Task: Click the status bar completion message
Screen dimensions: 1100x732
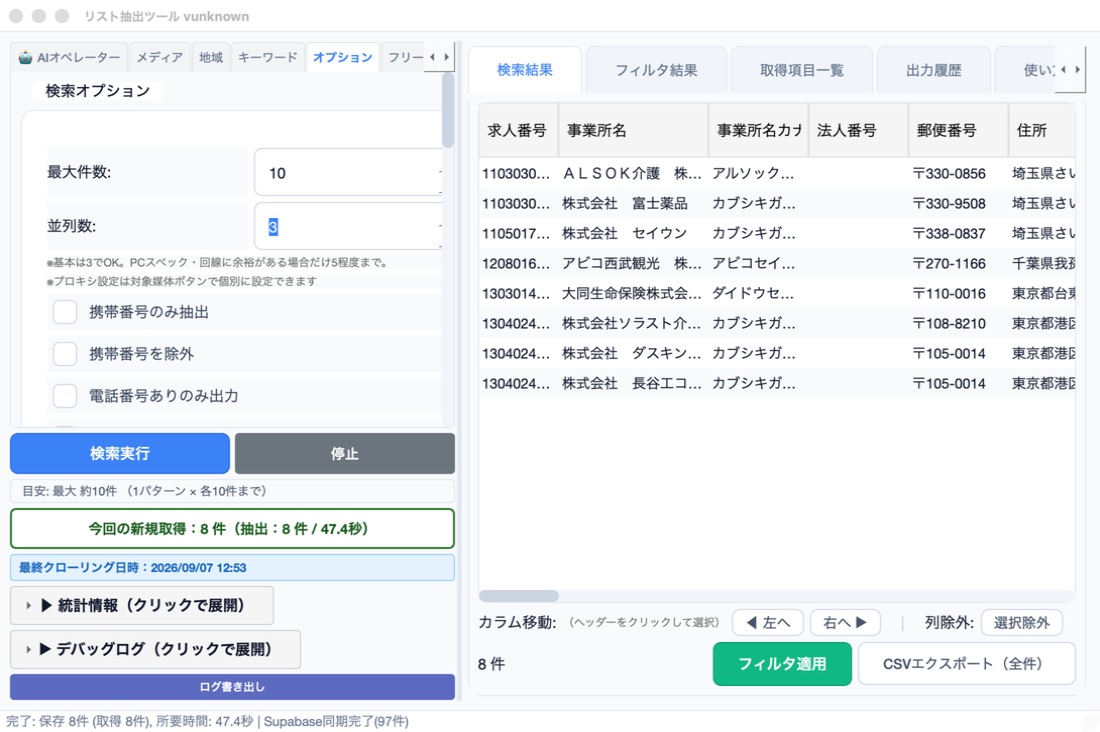Action: (208, 721)
